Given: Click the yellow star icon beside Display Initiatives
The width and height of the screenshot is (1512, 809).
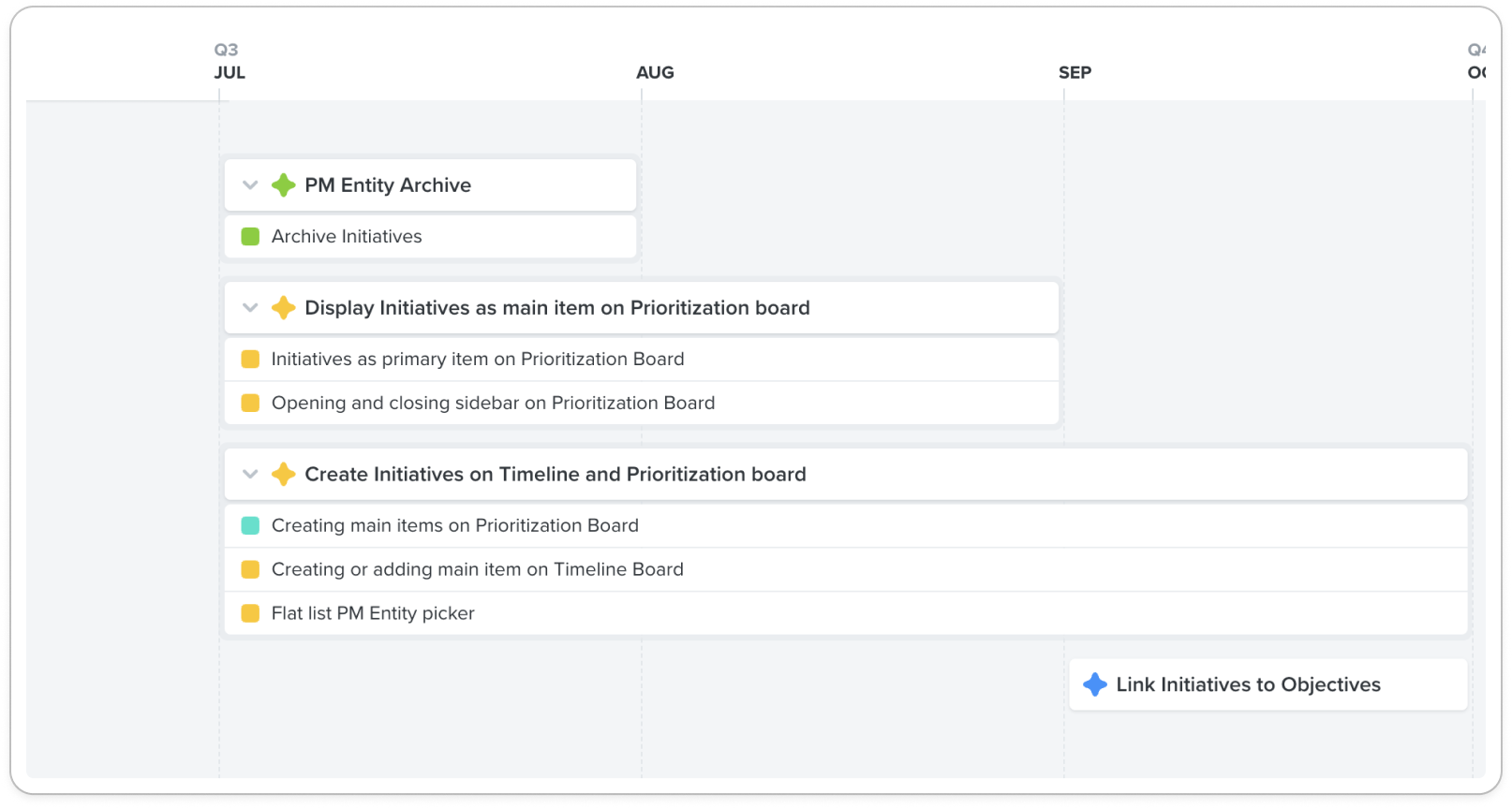Looking at the screenshot, I should point(283,308).
